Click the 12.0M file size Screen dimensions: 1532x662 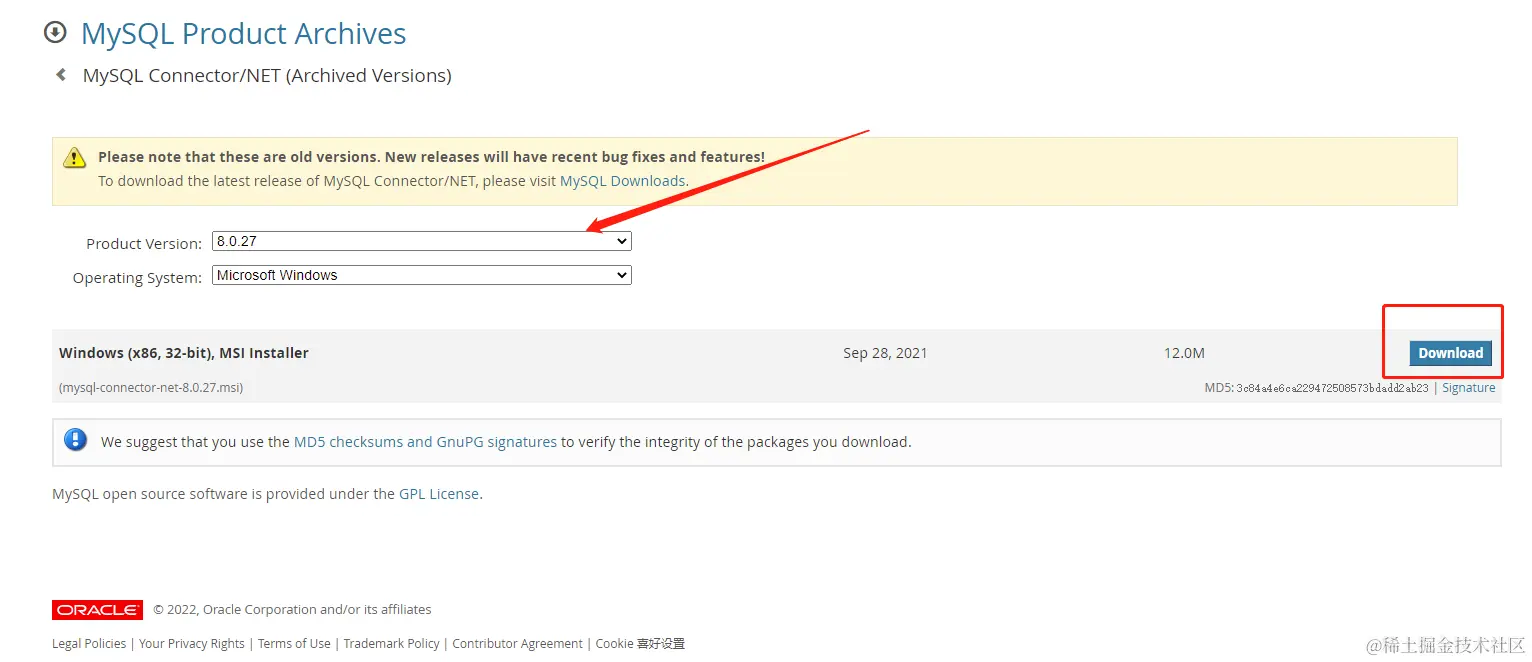[x=1184, y=353]
